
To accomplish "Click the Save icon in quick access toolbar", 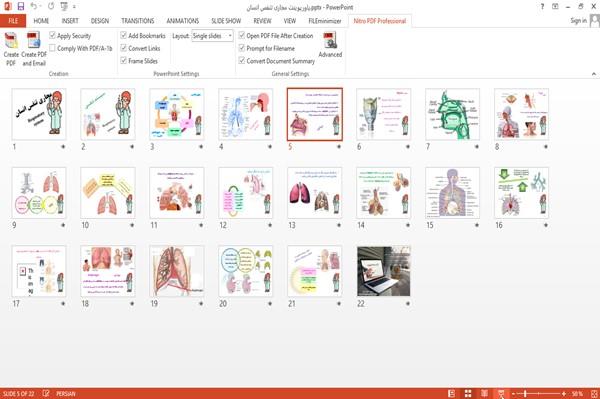I will pos(21,7).
